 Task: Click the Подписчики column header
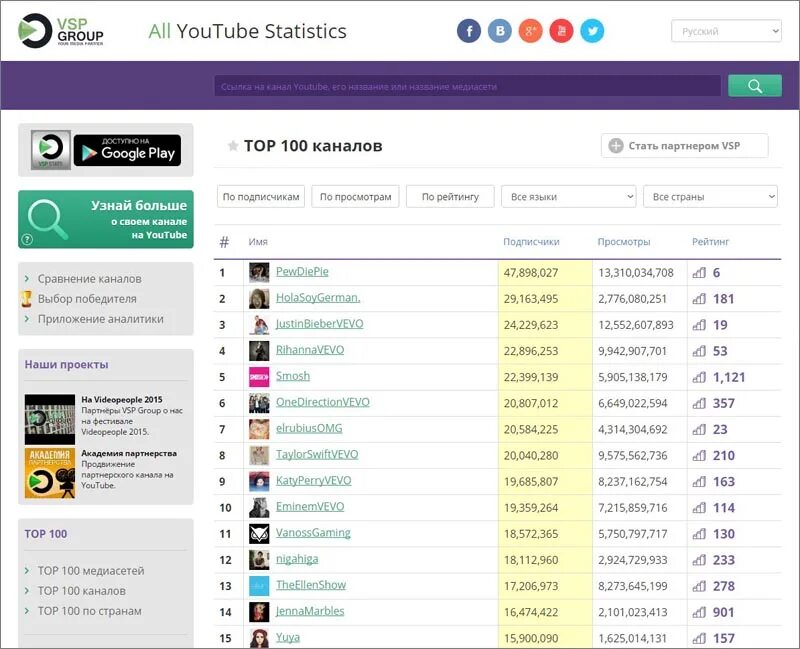[531, 242]
